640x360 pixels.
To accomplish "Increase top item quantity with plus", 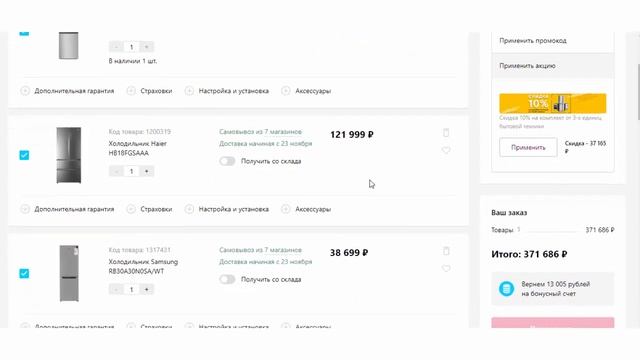I will coord(147,47).
